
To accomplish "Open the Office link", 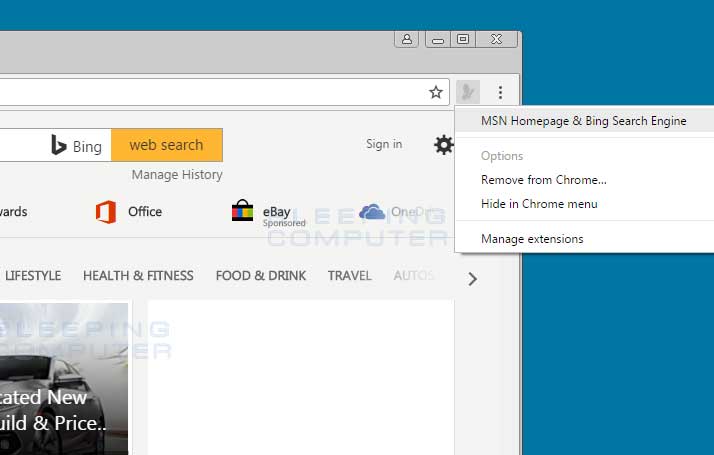I will coord(145,212).
